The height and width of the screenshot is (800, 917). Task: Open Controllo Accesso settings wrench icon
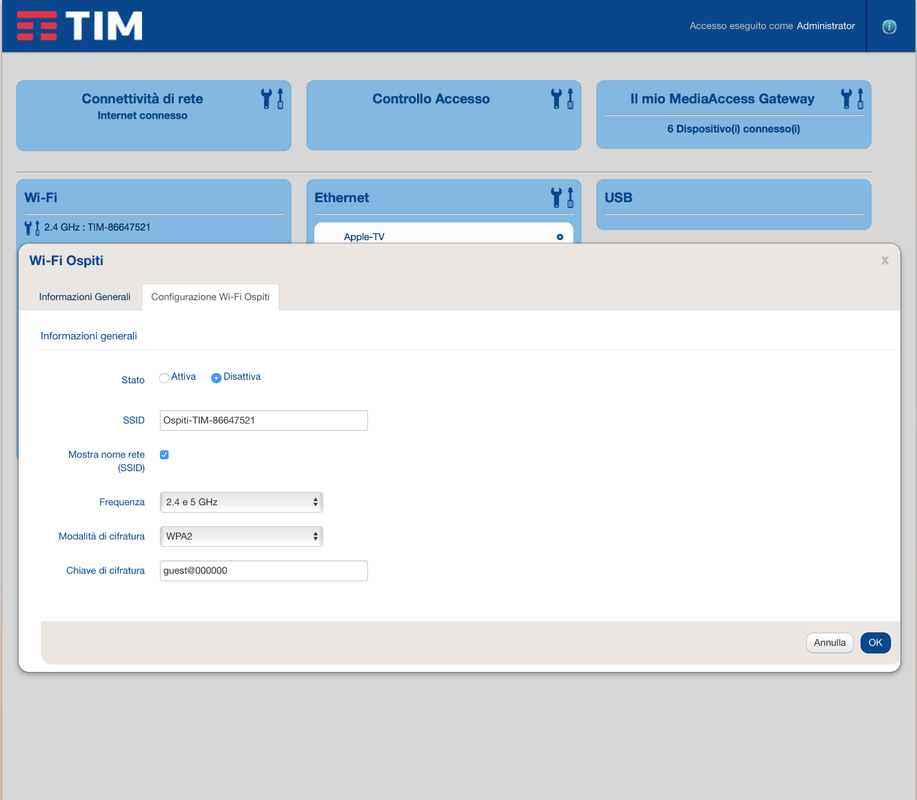pos(563,99)
